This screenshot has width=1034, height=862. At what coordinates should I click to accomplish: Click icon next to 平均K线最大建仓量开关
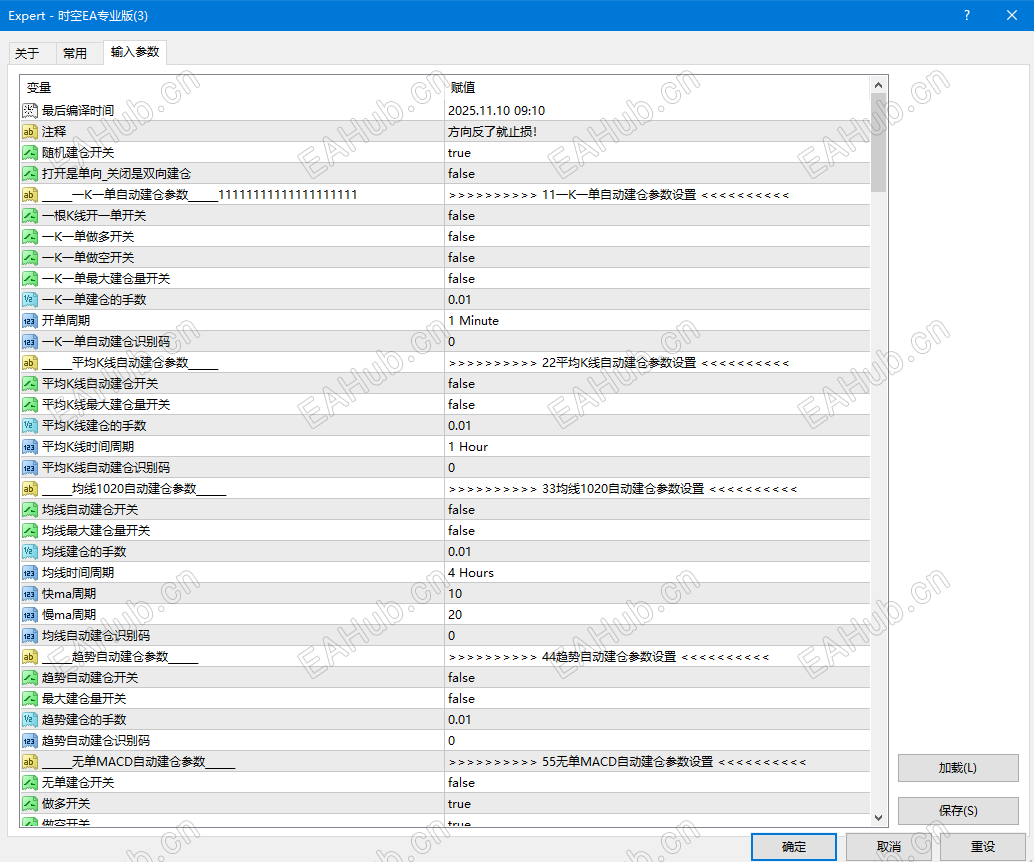tap(30, 405)
